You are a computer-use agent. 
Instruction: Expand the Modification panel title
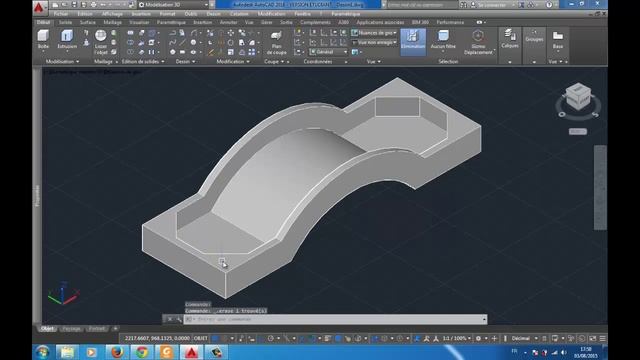(233, 62)
